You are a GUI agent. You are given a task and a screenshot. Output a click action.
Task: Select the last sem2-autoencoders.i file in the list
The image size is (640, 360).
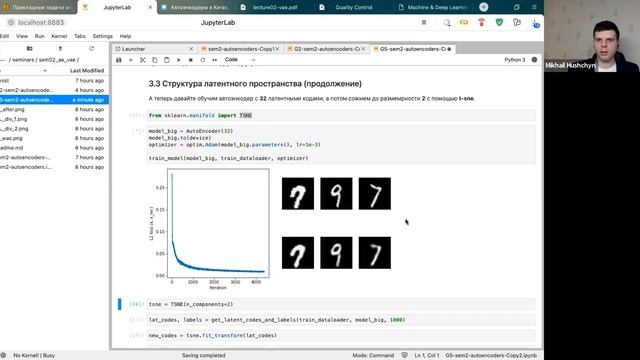click(x=54, y=167)
